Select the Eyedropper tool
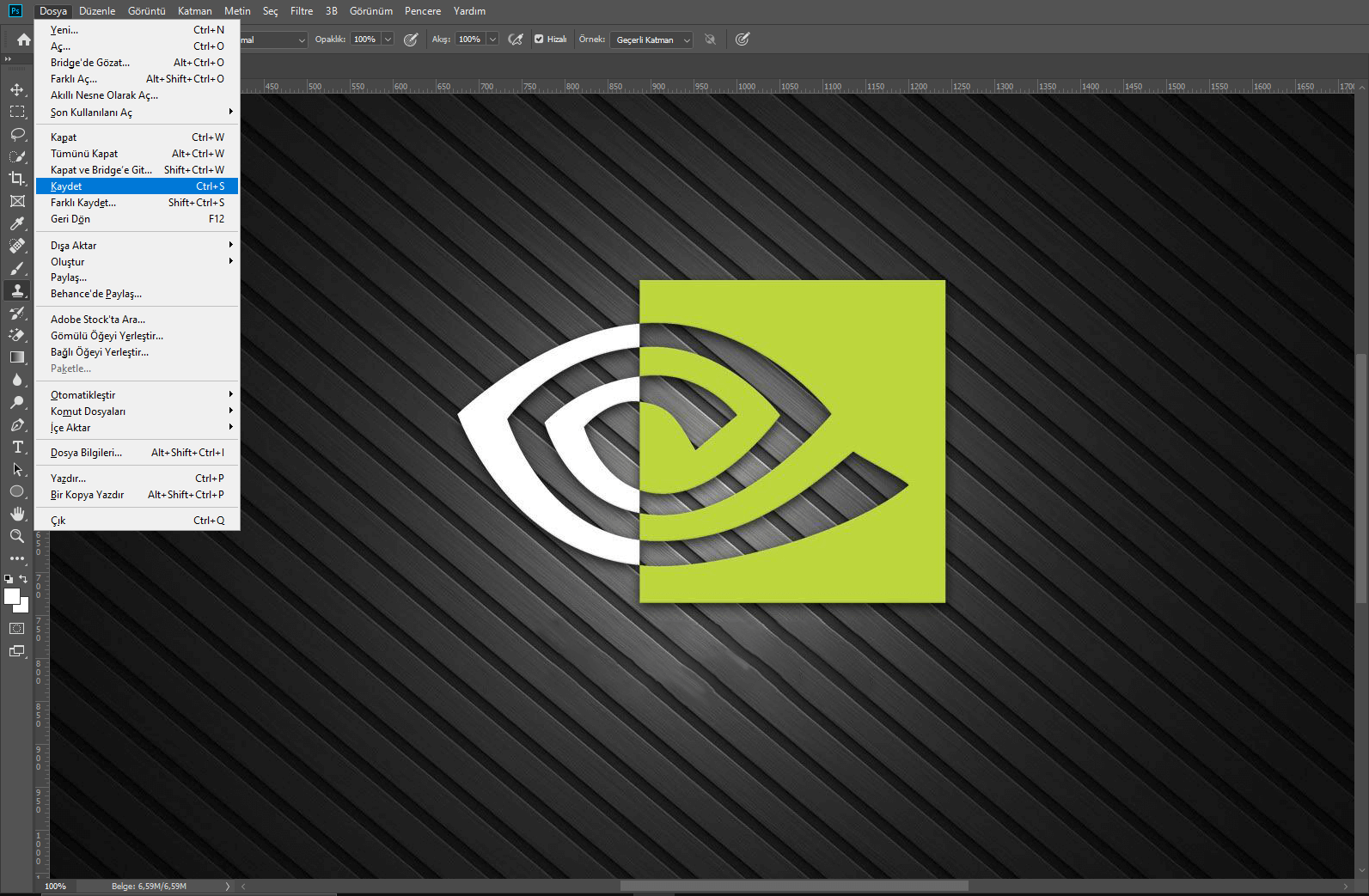 [x=17, y=223]
